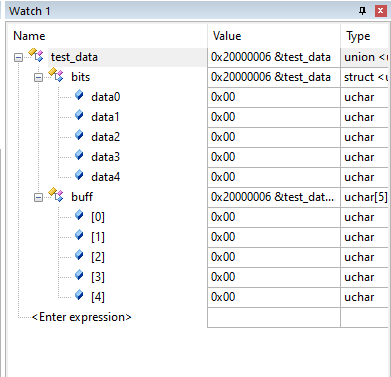Select the [0] array element
Image resolution: width=391 pixels, height=377 pixels.
(98, 217)
